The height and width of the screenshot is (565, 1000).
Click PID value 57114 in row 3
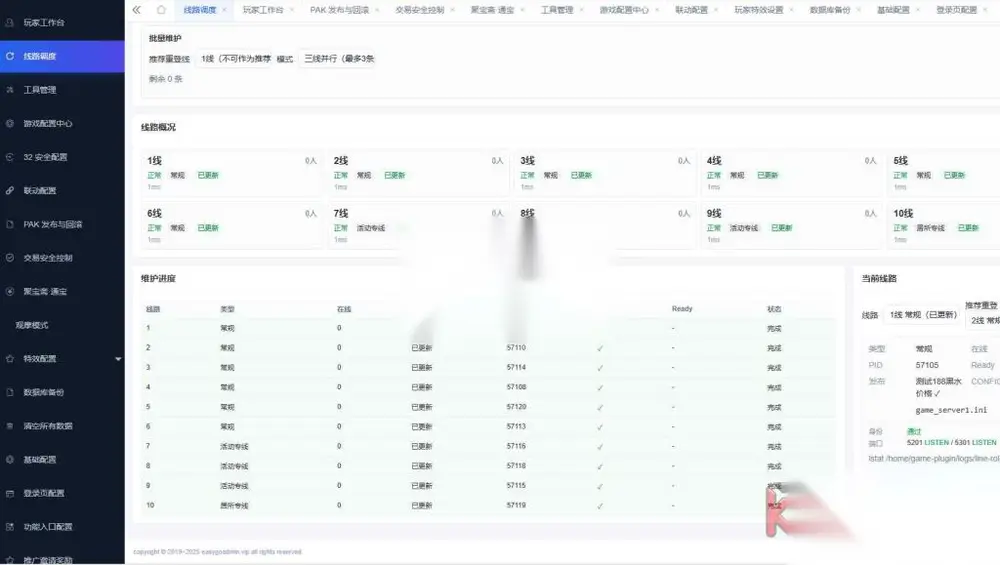[516, 367]
